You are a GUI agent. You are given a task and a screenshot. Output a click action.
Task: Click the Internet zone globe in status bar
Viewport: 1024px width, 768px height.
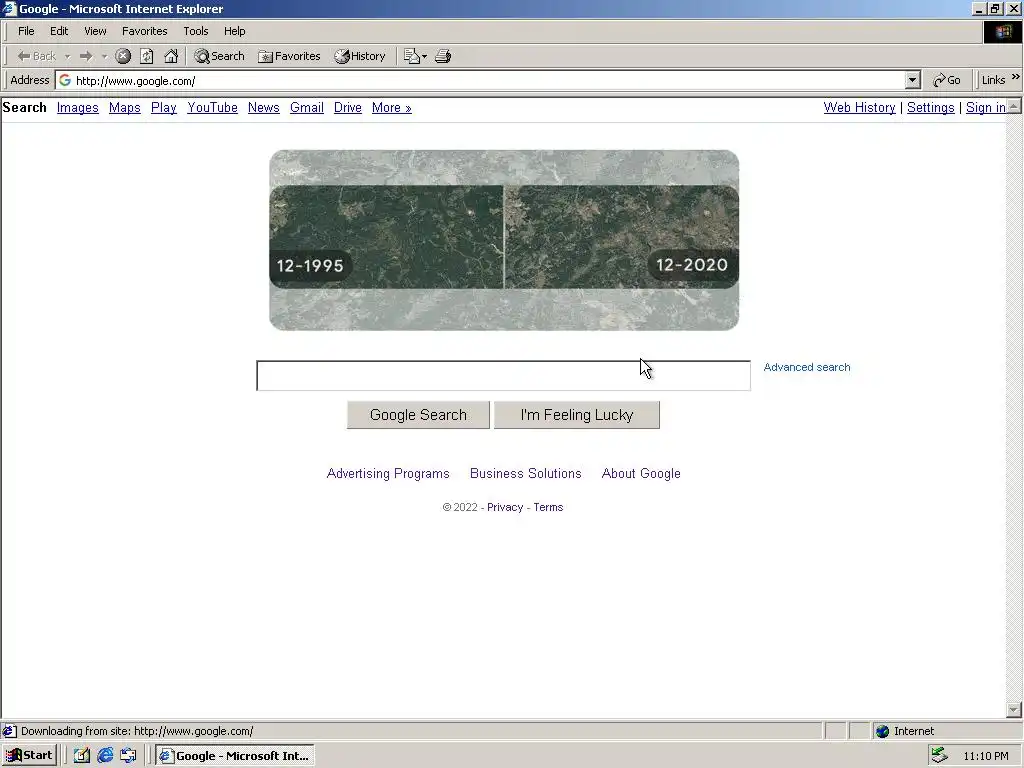pos(882,731)
